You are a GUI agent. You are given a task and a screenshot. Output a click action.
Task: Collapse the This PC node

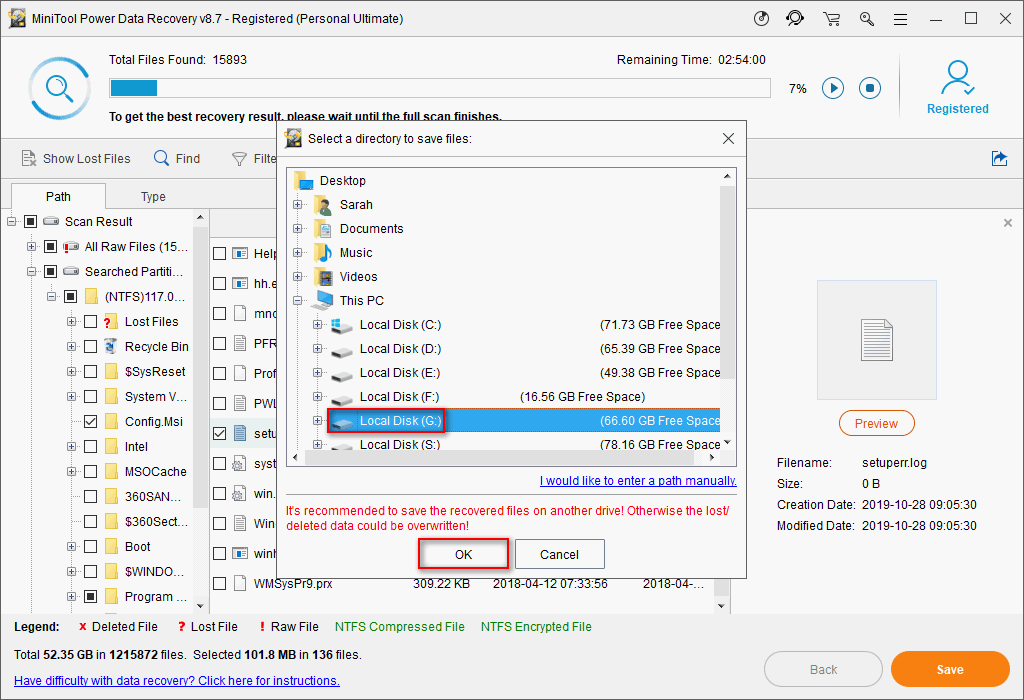tap(298, 300)
